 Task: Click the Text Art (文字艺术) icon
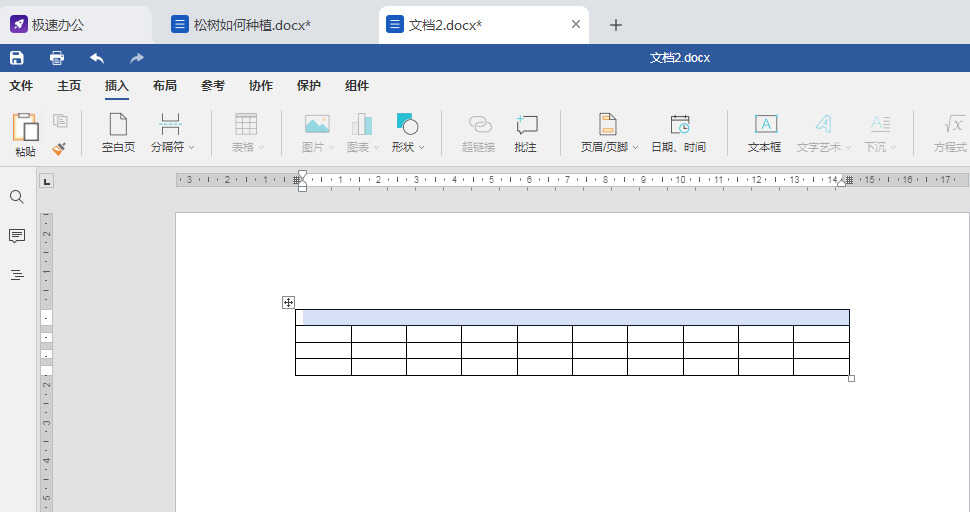(x=823, y=124)
